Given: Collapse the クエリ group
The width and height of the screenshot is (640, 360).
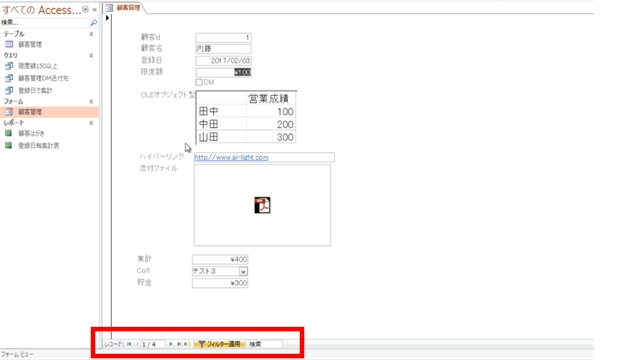Looking at the screenshot, I should [x=91, y=55].
